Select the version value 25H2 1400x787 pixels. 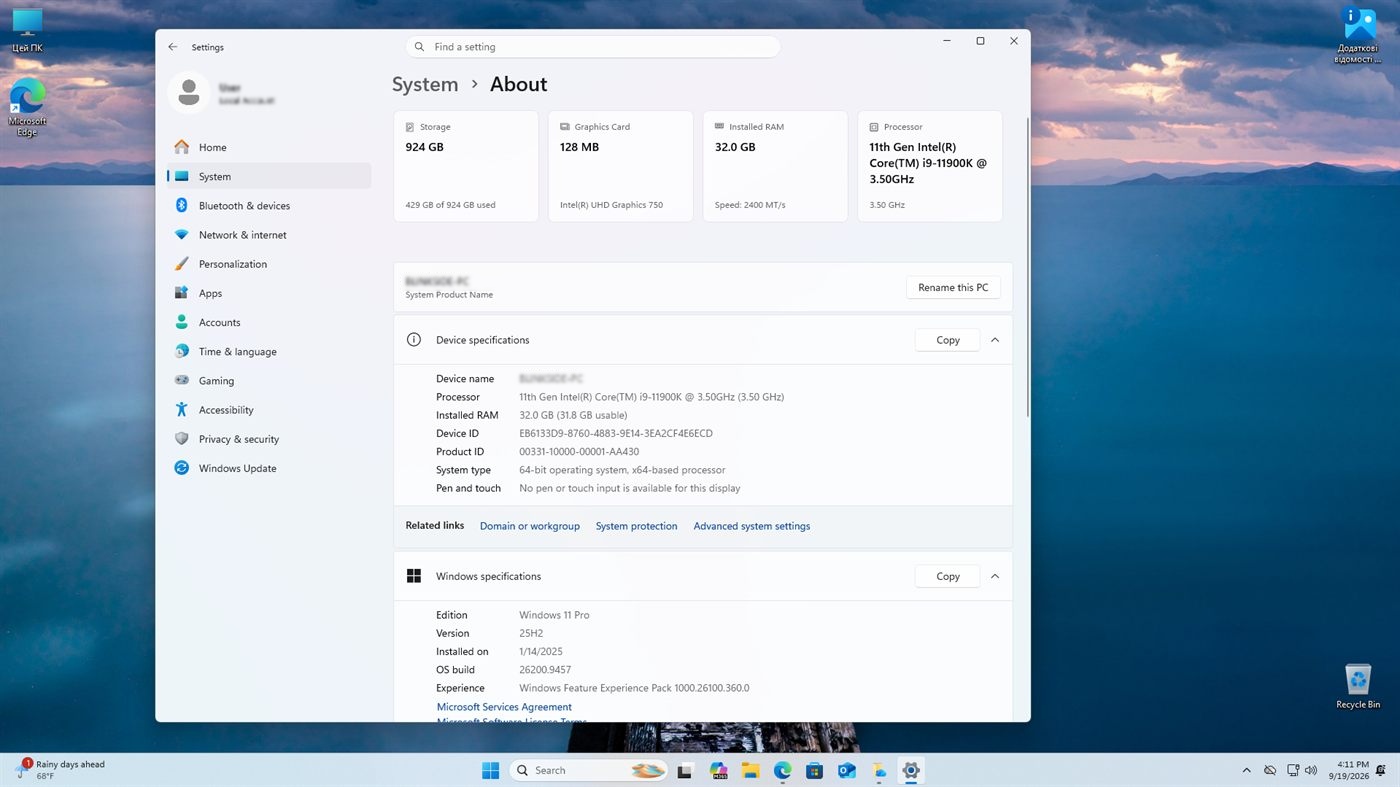point(531,633)
